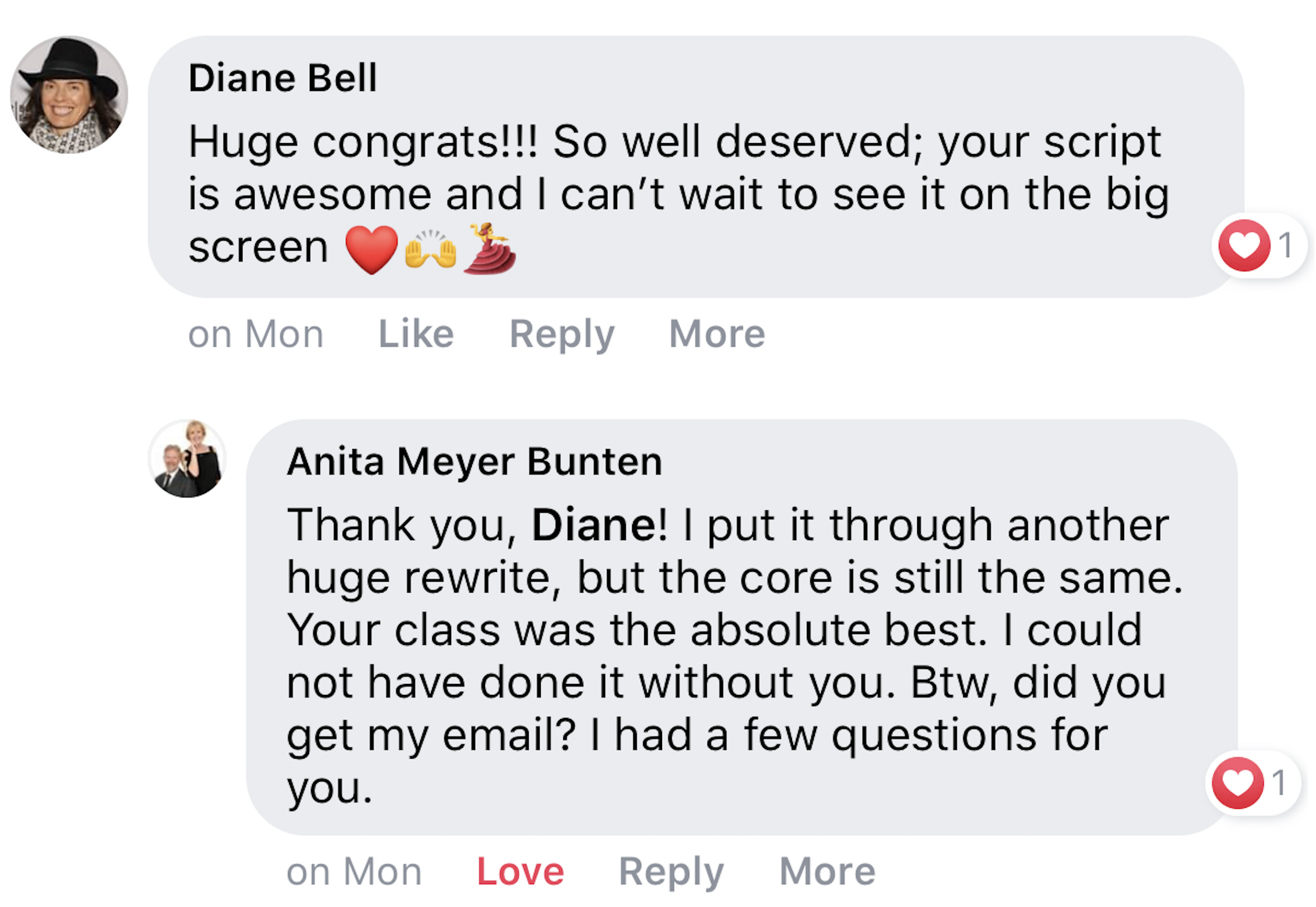
Task: Open Anita Meyer Bunten's profile picture
Action: click(187, 458)
